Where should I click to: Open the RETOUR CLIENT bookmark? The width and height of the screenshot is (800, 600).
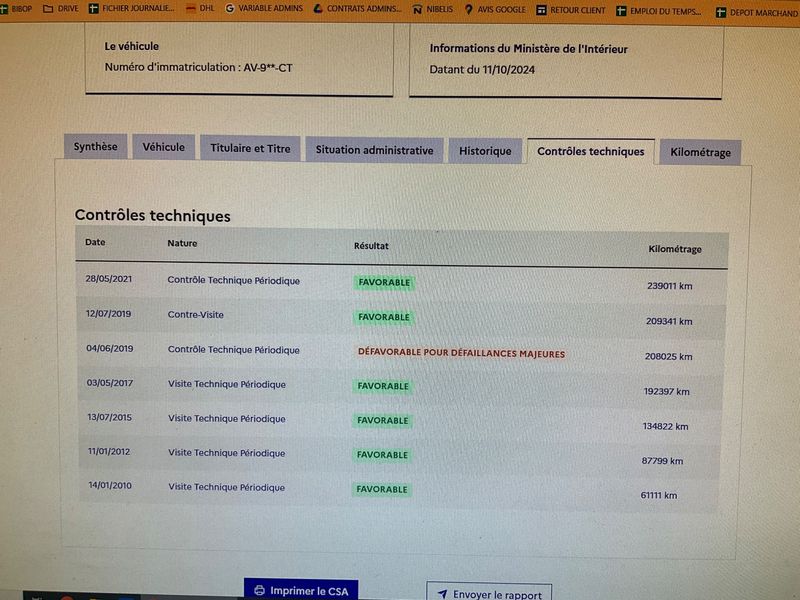coord(570,10)
